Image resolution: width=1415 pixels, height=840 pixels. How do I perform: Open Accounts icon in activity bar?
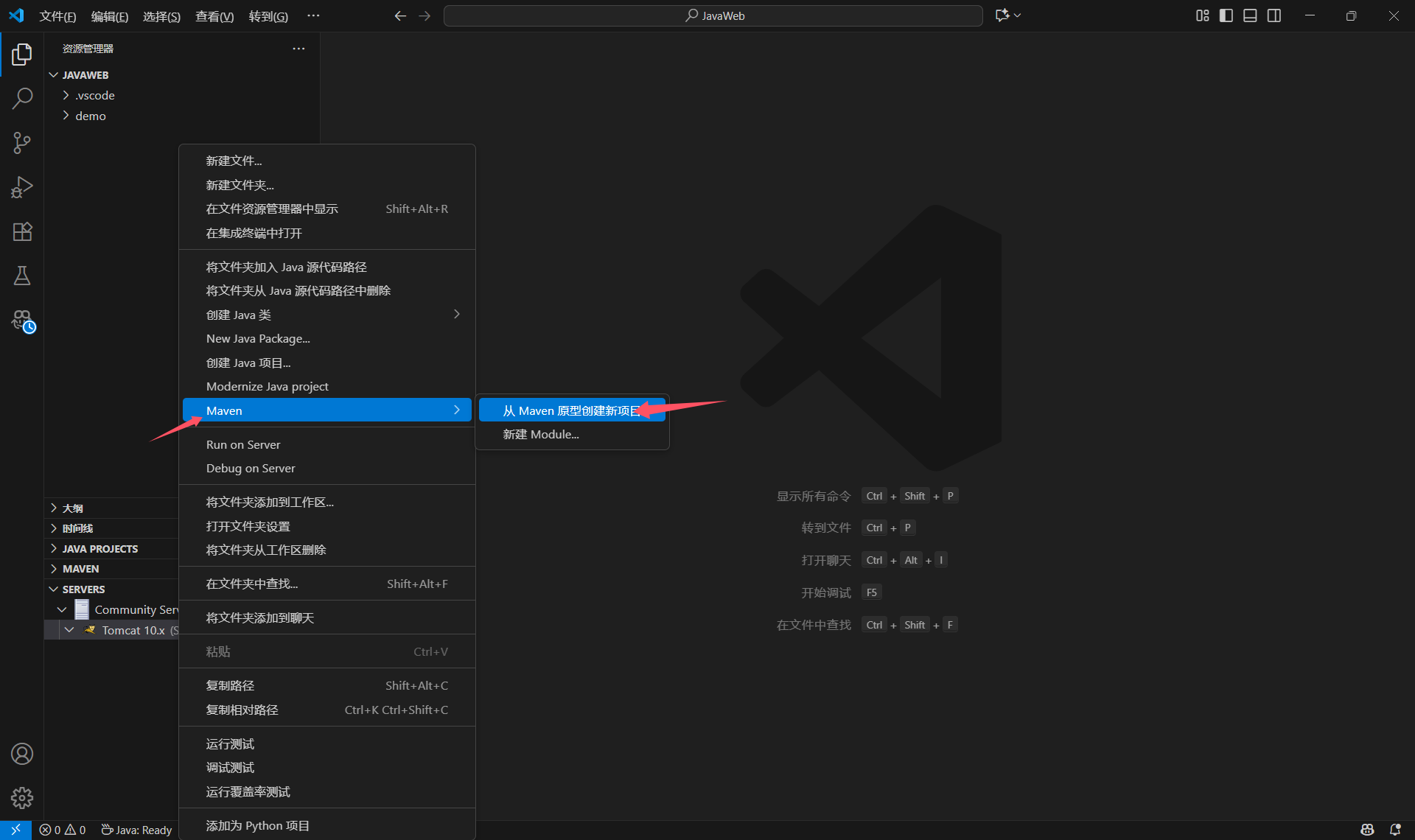point(22,754)
